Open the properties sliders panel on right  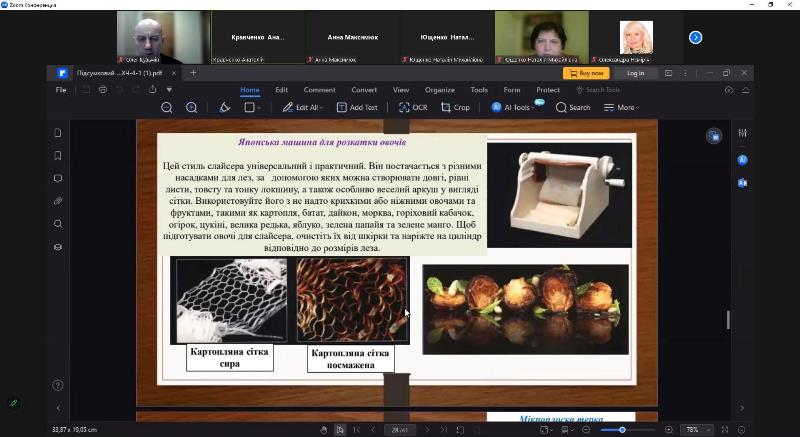742,133
